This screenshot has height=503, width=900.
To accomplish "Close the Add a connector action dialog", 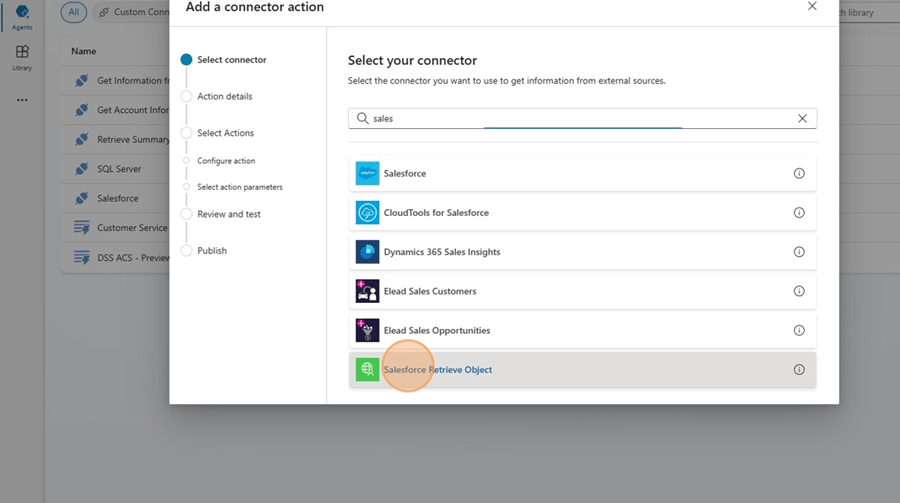I will coord(812,6).
